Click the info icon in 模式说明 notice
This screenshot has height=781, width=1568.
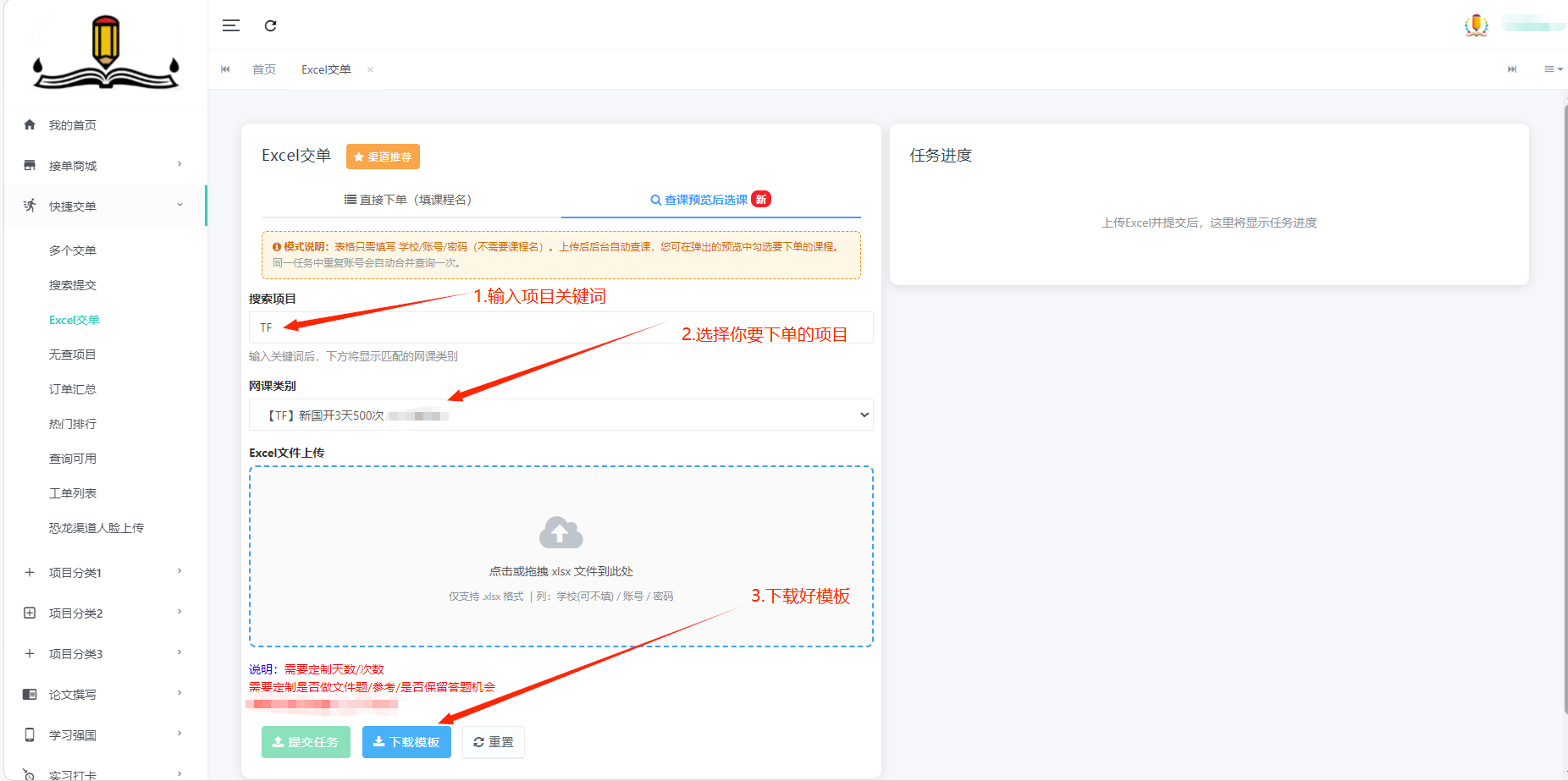coord(277,247)
